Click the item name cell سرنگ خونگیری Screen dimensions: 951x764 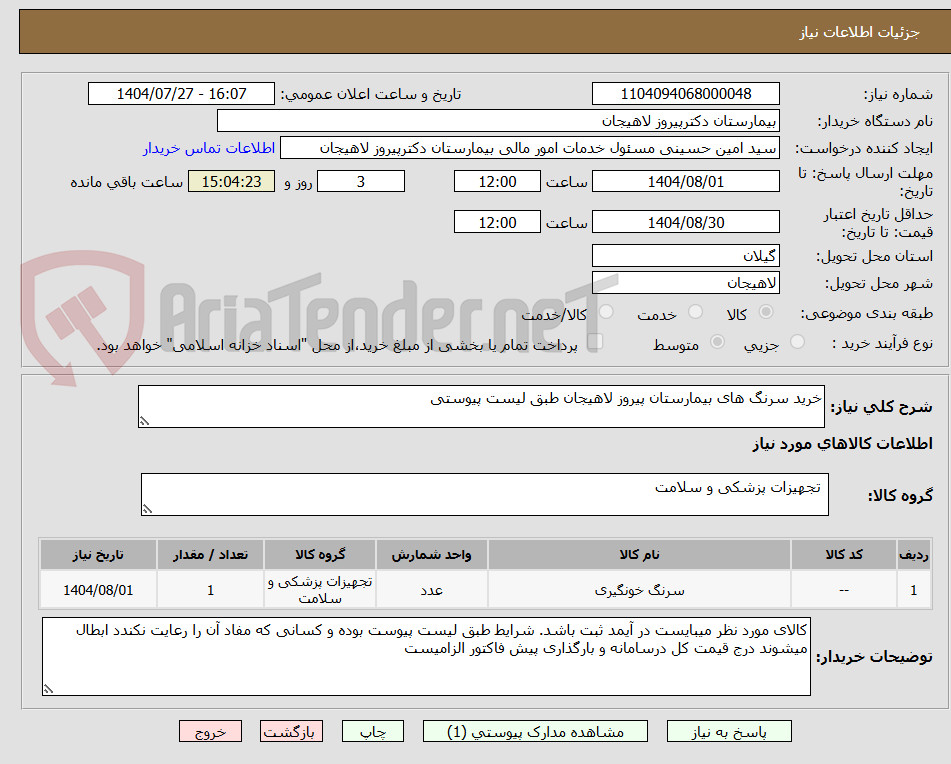[639, 590]
